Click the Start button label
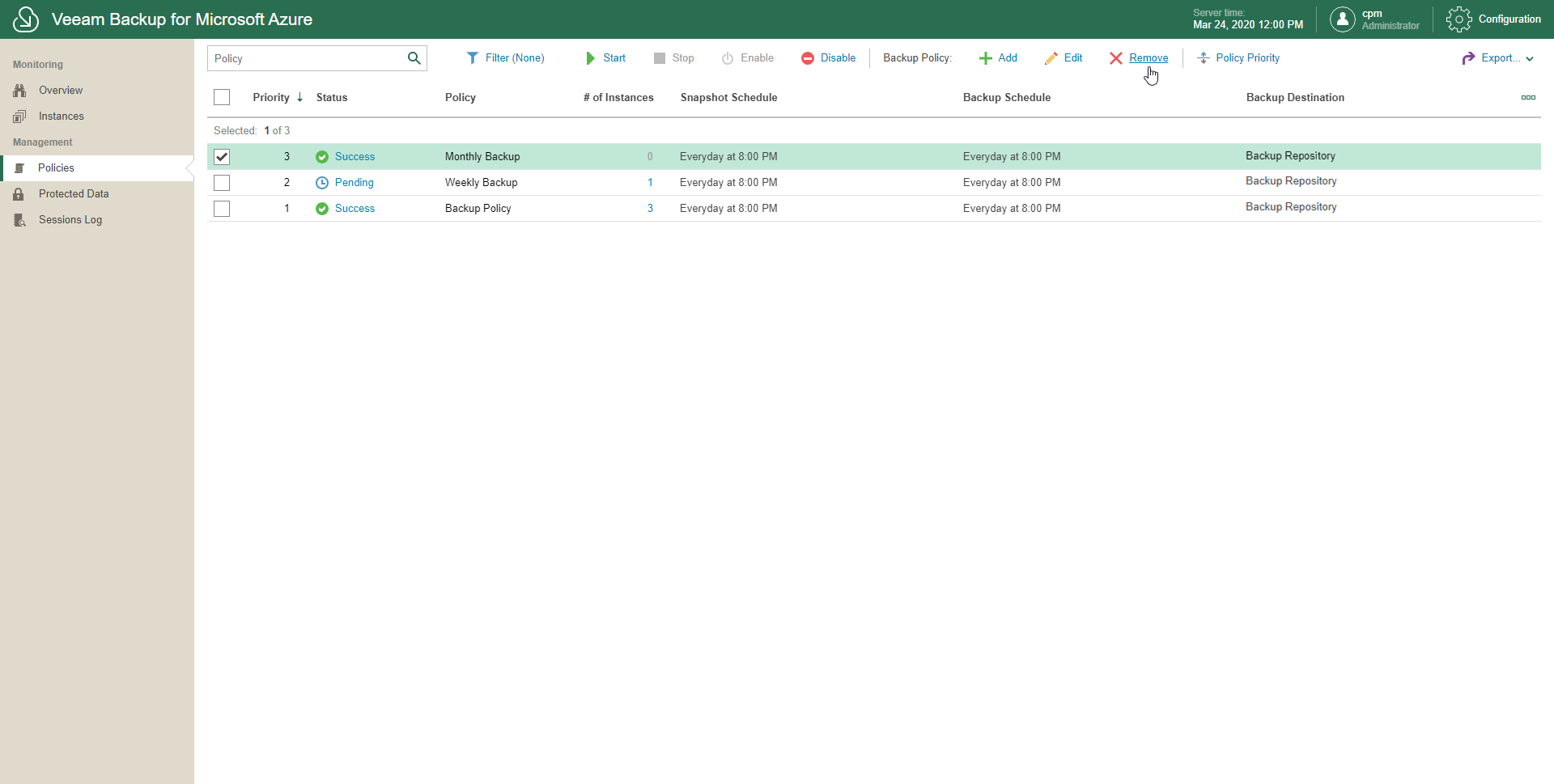 pyautogui.click(x=614, y=58)
